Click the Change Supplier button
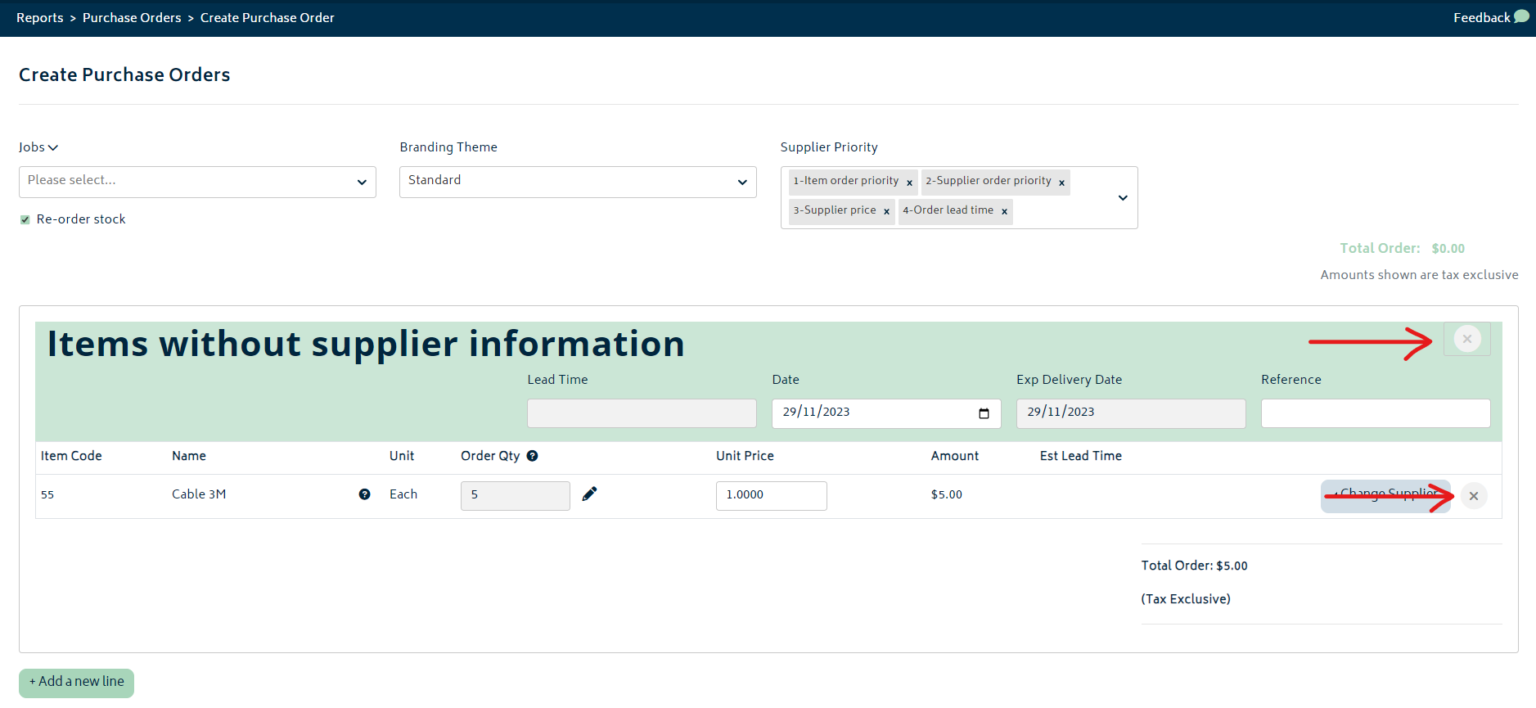The width and height of the screenshot is (1536, 708). click(1385, 494)
